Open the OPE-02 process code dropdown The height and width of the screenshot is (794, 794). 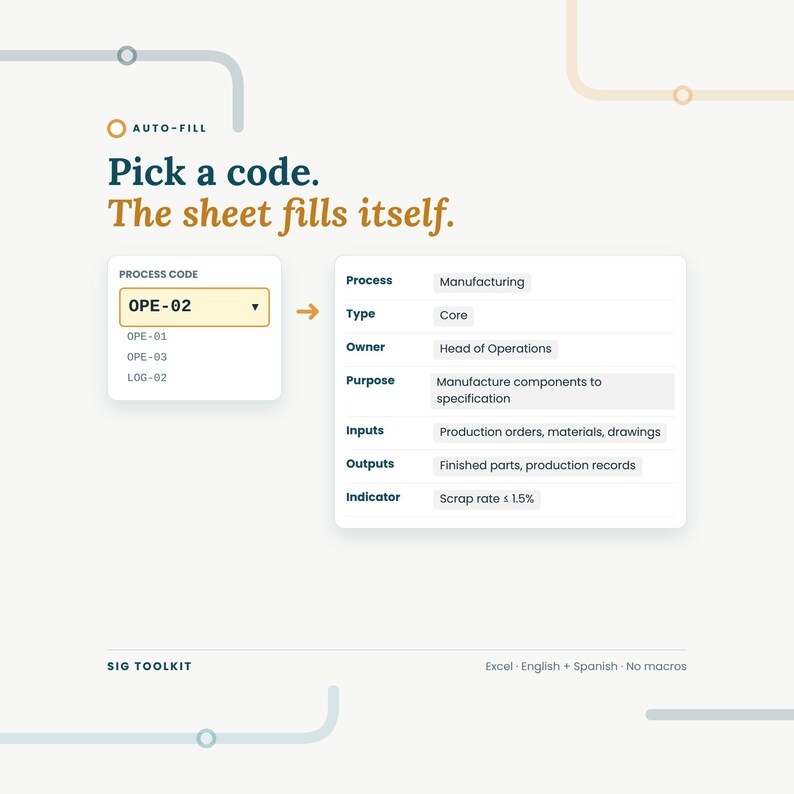tap(194, 307)
